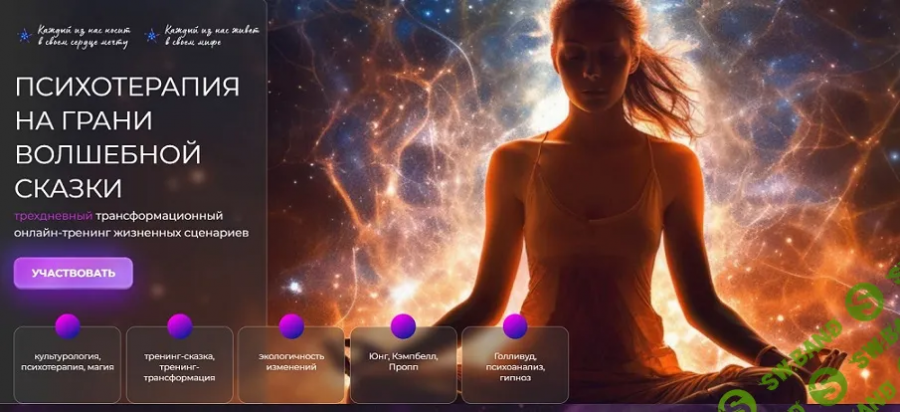Image resolution: width=900 pixels, height=412 pixels.
Task: Click the handwritten text 'Каждый из нас носит'
Action: click(x=84, y=30)
